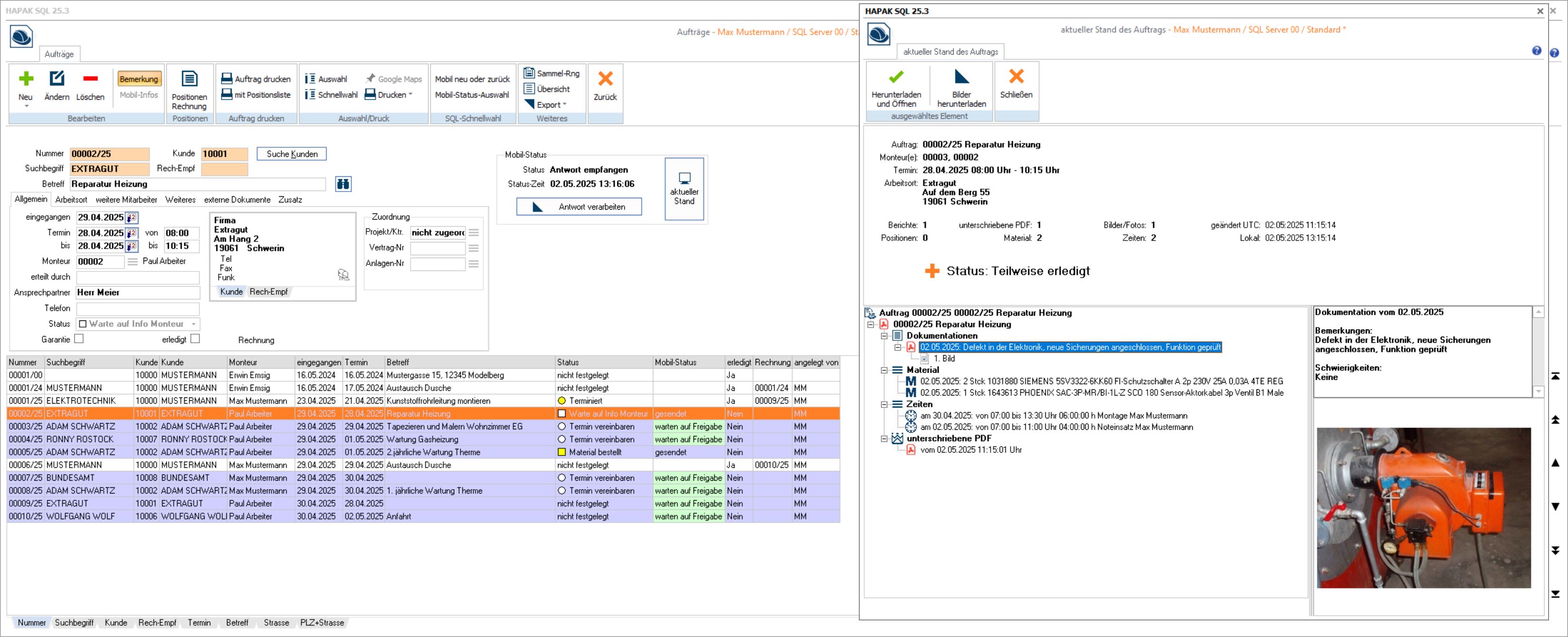
Task: Click the green plus Neu icon
Action: [26, 79]
